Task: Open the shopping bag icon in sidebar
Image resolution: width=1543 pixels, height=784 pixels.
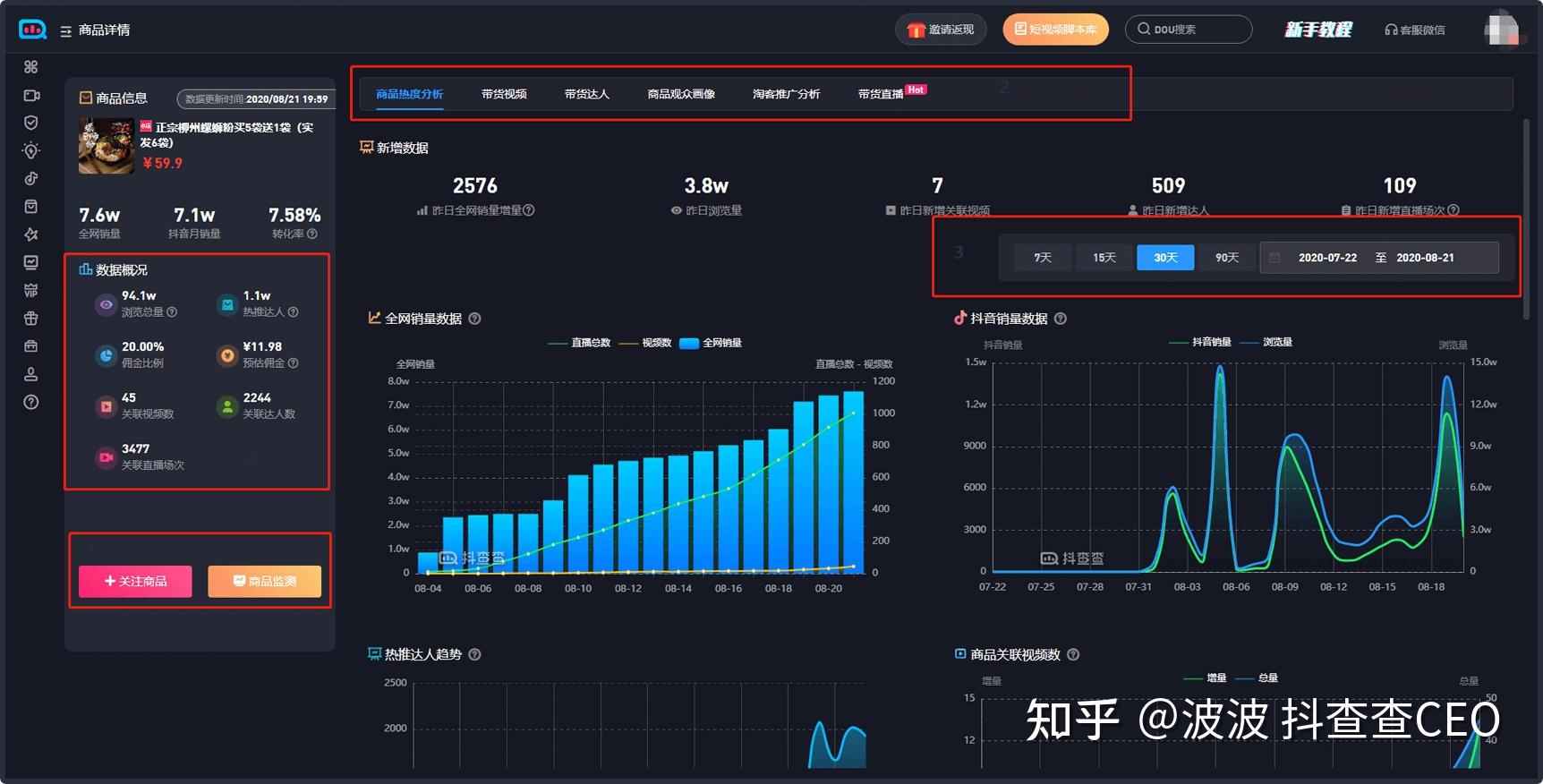Action: click(31, 207)
